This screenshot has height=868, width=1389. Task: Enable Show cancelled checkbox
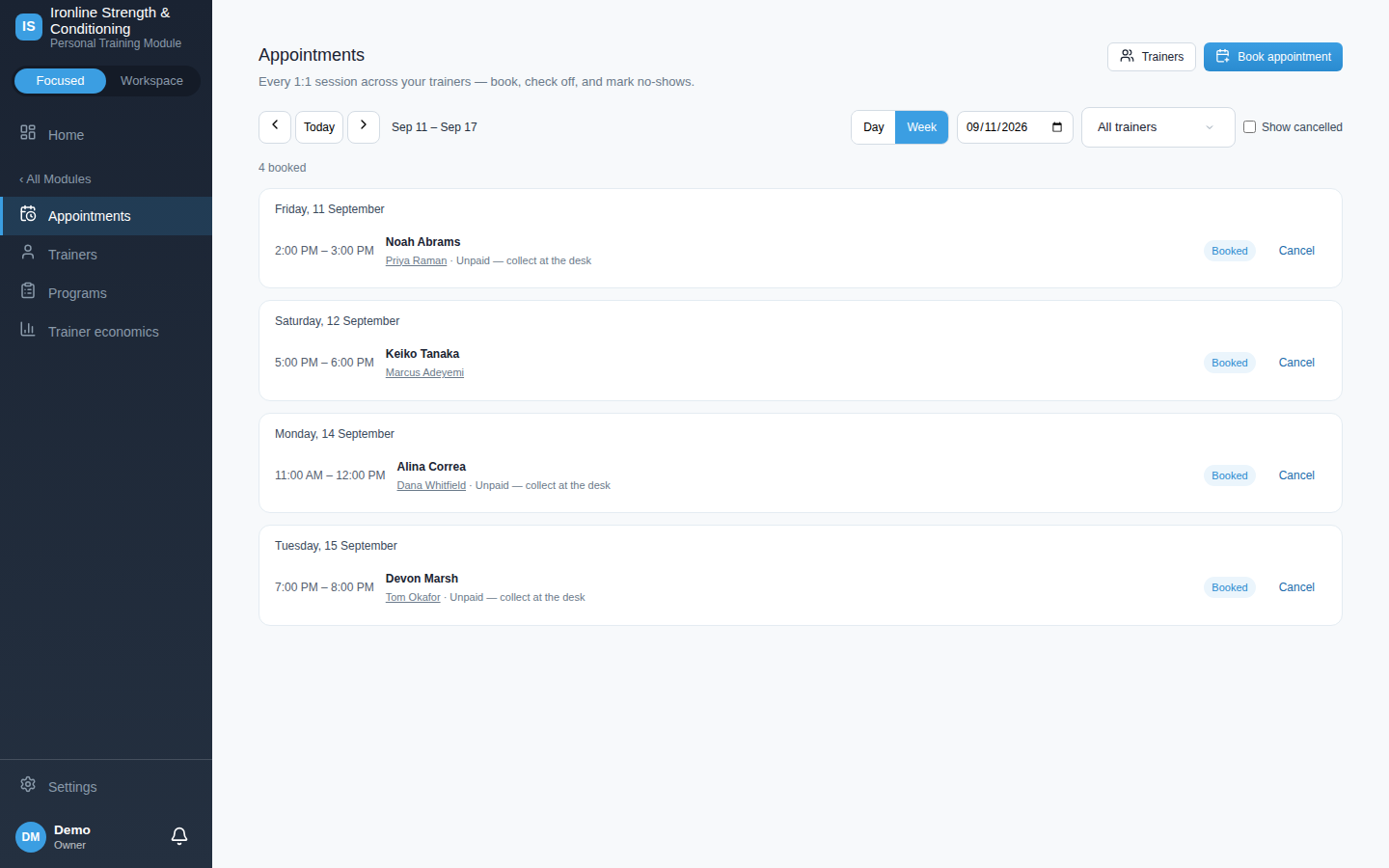pyautogui.click(x=1249, y=127)
